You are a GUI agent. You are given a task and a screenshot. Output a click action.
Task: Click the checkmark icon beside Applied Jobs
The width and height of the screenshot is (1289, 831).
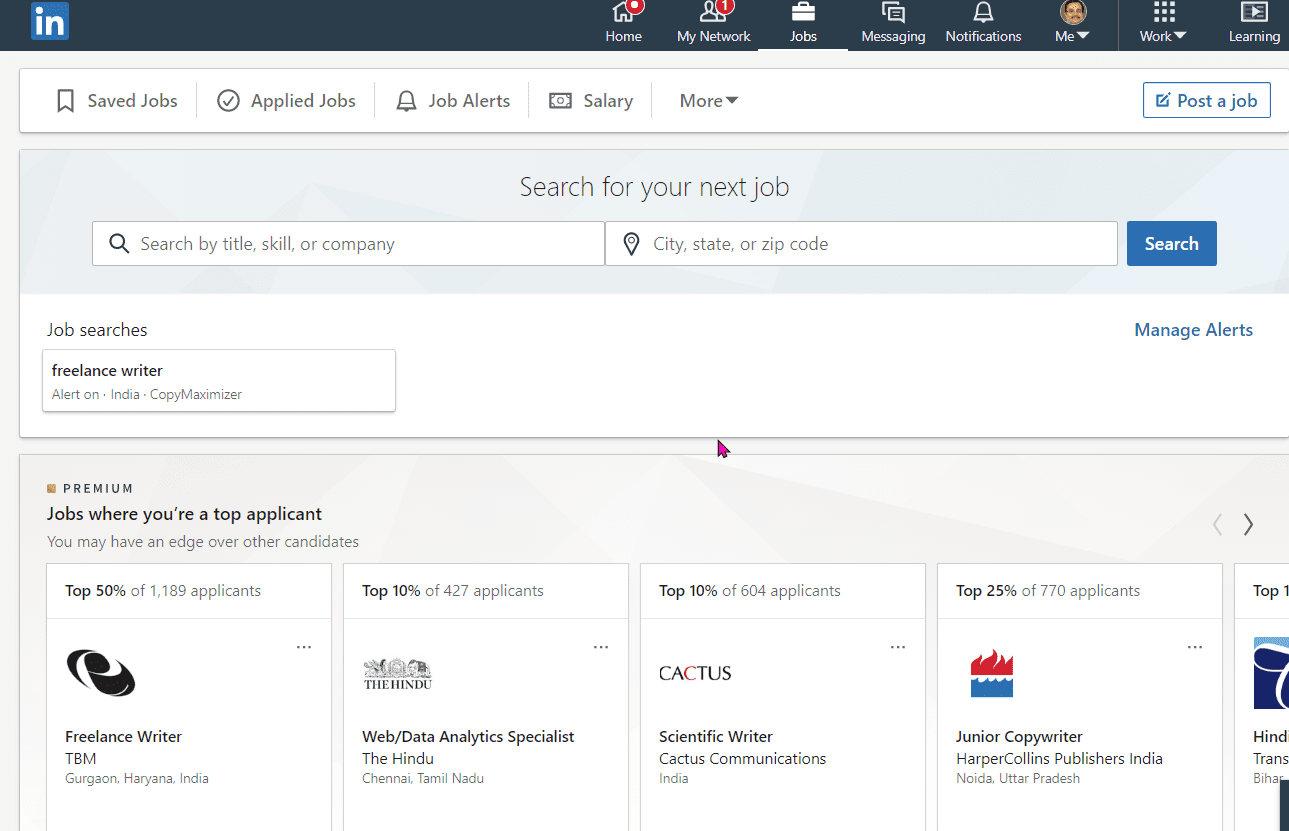(x=228, y=101)
